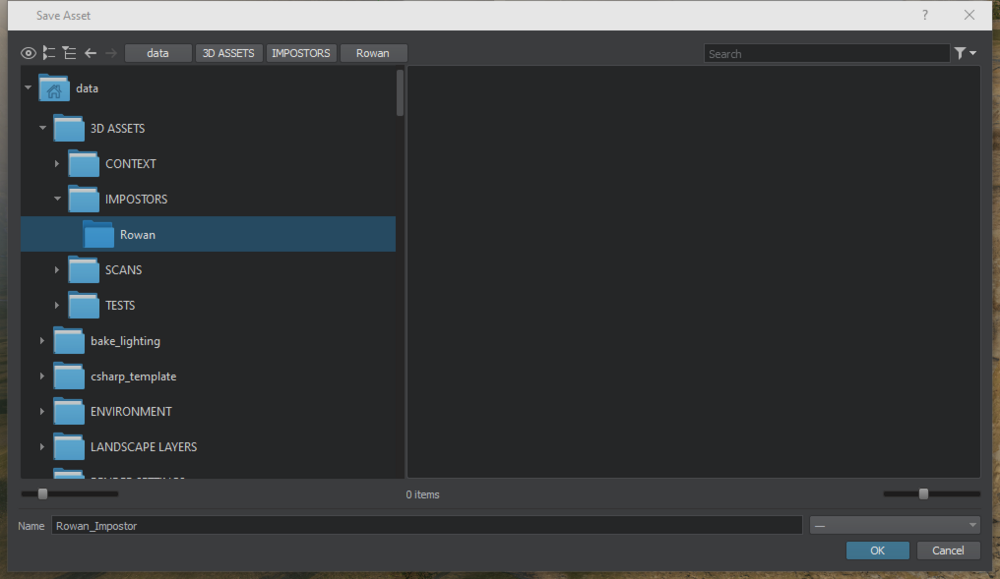Image resolution: width=1000 pixels, height=579 pixels.
Task: Click the collapse hierarchy tree icon
Action: [68, 53]
